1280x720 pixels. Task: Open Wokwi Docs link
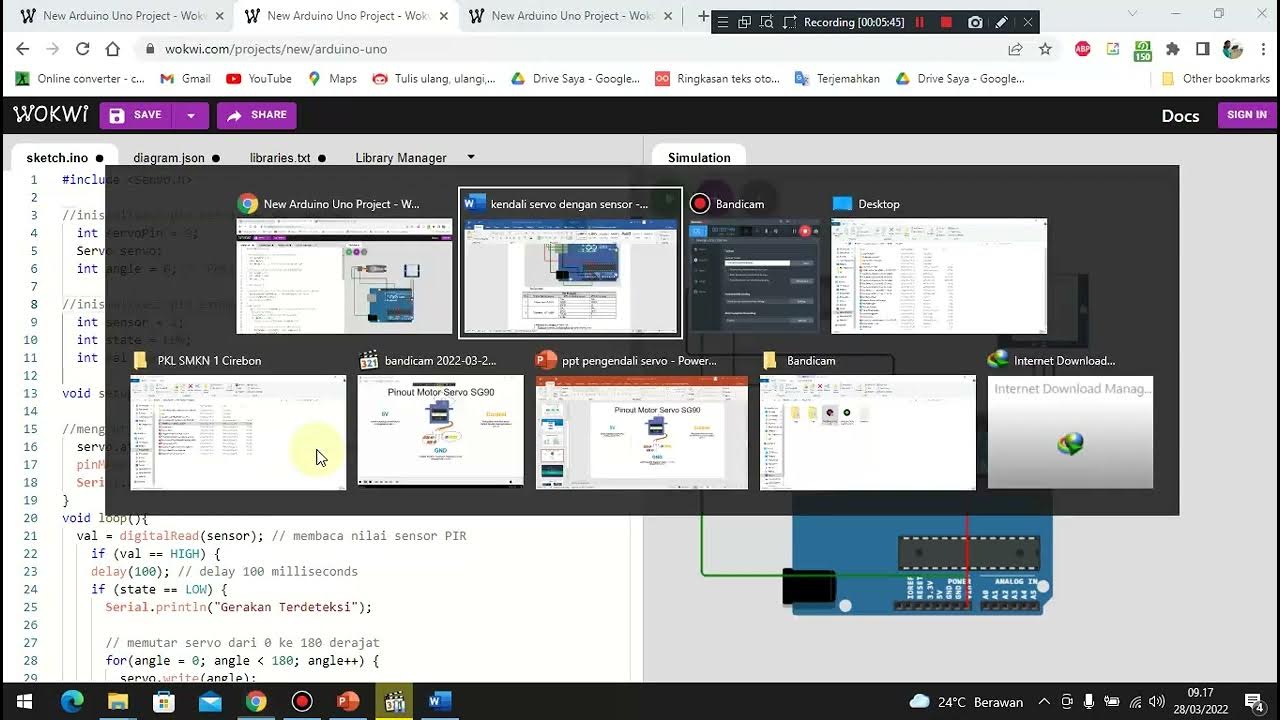[x=1180, y=116]
